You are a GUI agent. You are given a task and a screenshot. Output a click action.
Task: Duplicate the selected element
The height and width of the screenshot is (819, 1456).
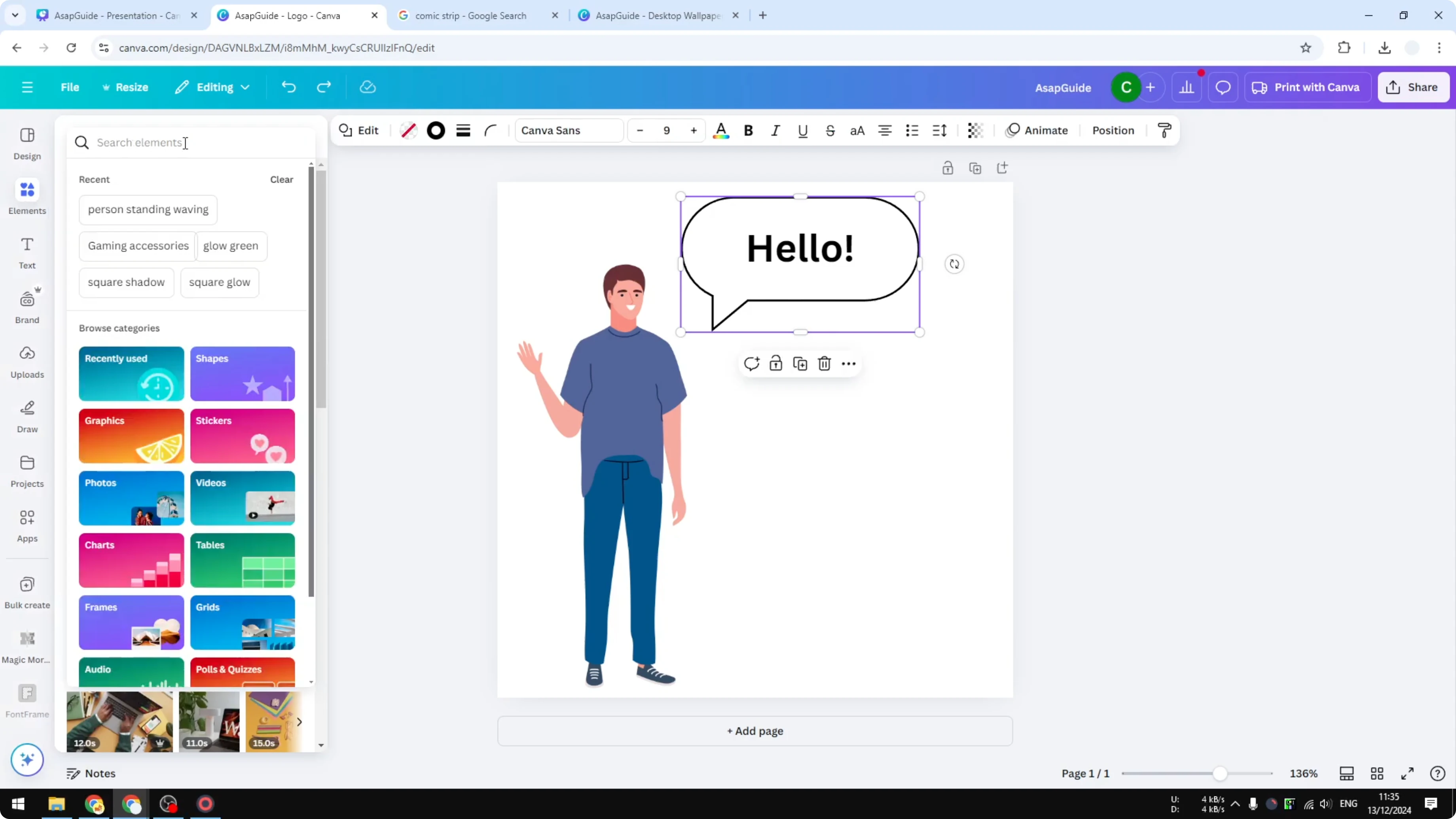[x=800, y=364]
